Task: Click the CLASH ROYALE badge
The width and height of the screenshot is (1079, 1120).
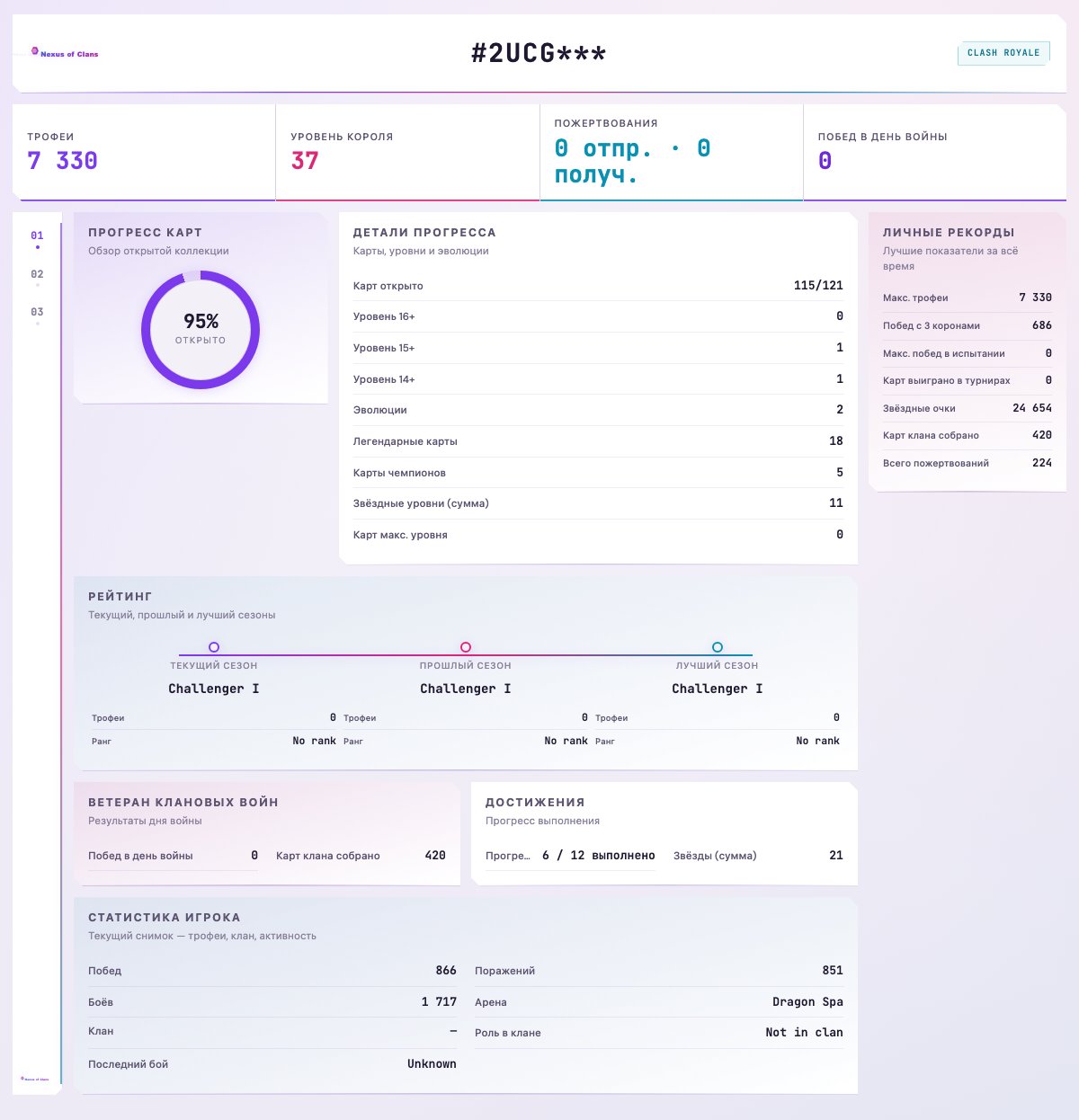Action: pyautogui.click(x=1003, y=53)
